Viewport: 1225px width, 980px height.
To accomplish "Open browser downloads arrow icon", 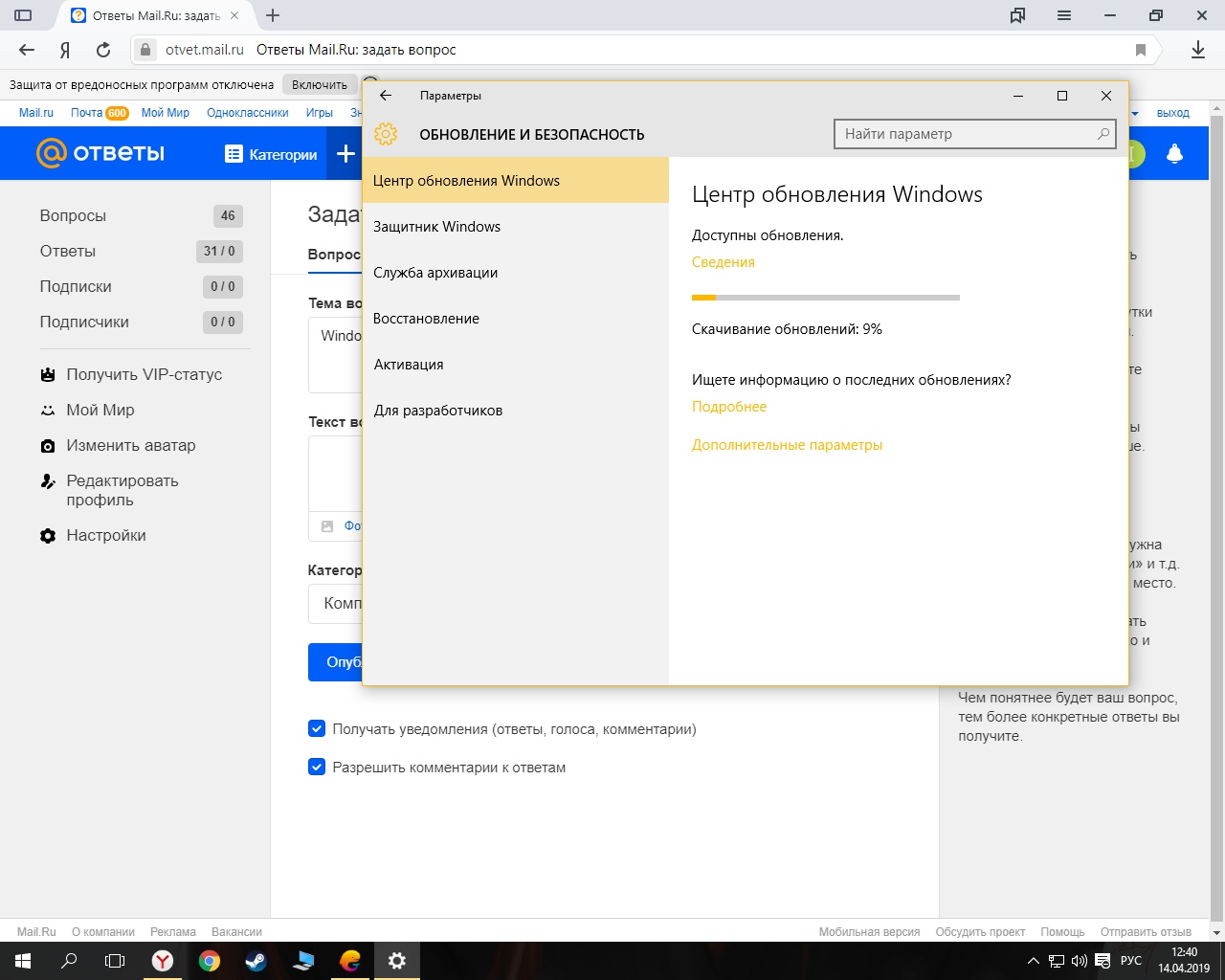I will 1197,50.
